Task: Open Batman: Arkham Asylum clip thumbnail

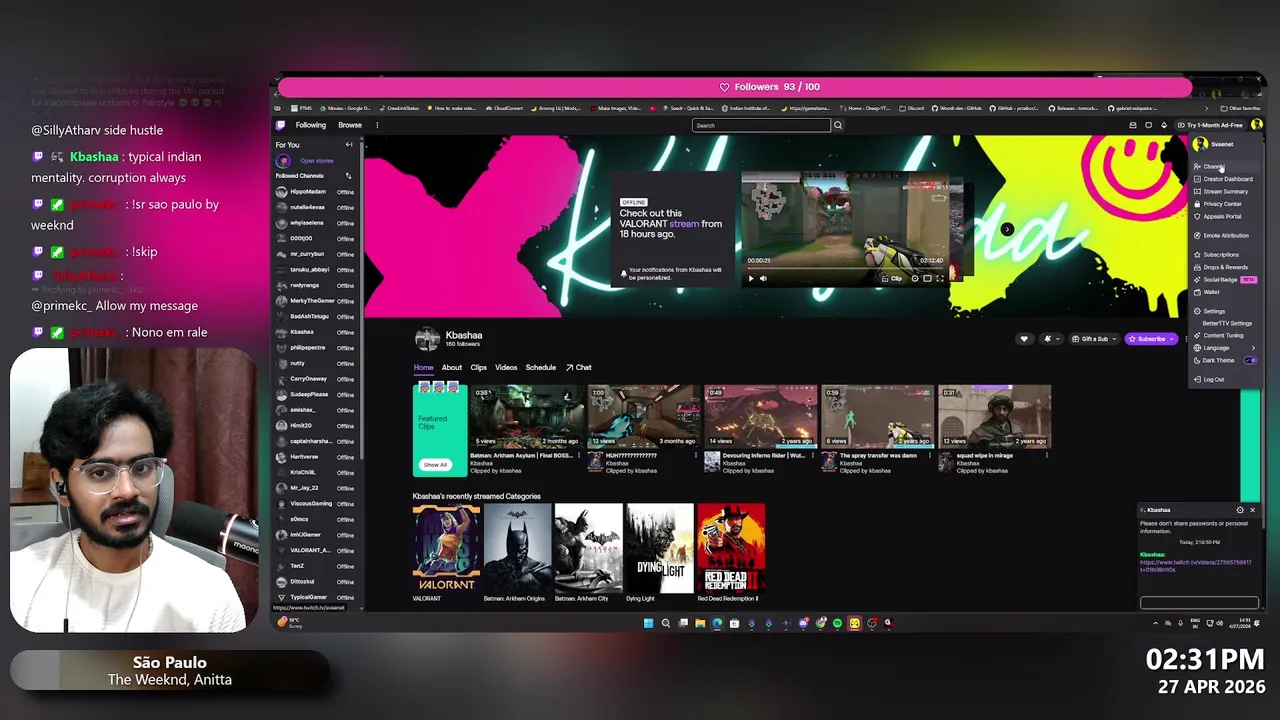Action: coord(526,415)
